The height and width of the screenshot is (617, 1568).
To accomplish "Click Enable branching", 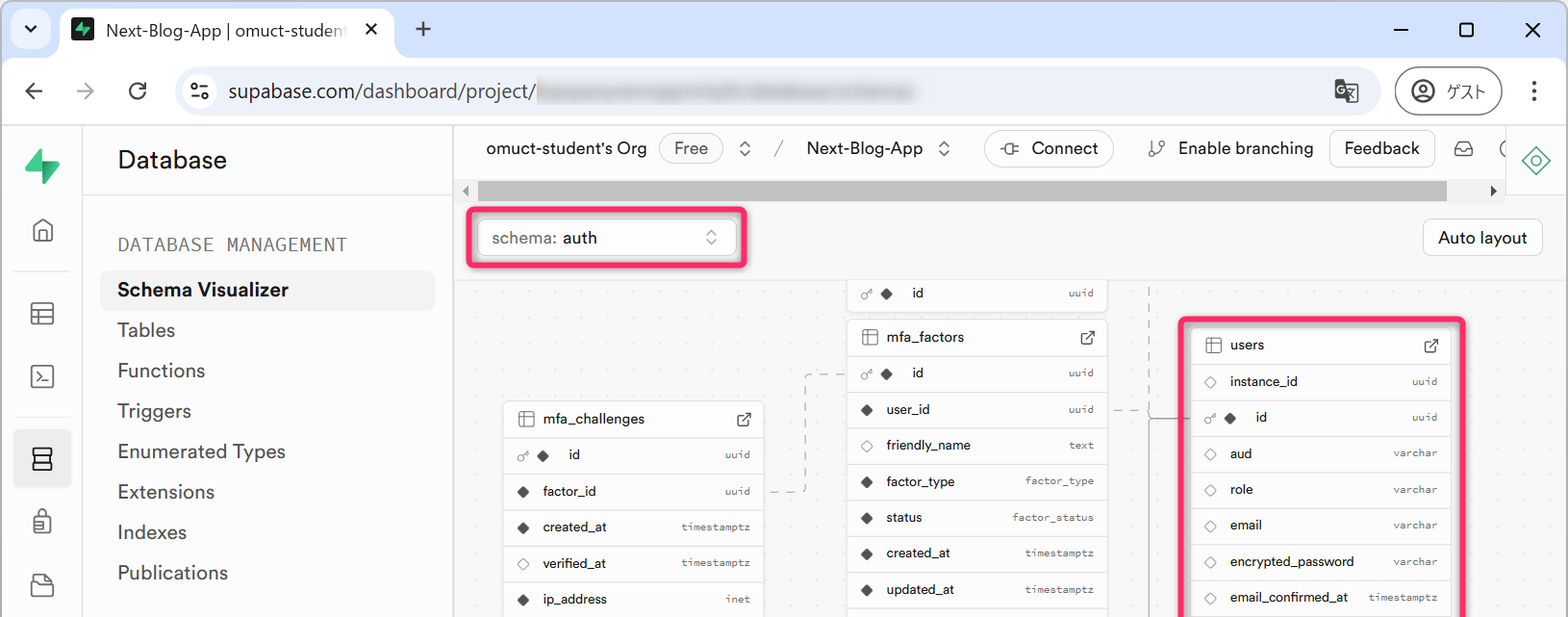I will (1230, 149).
